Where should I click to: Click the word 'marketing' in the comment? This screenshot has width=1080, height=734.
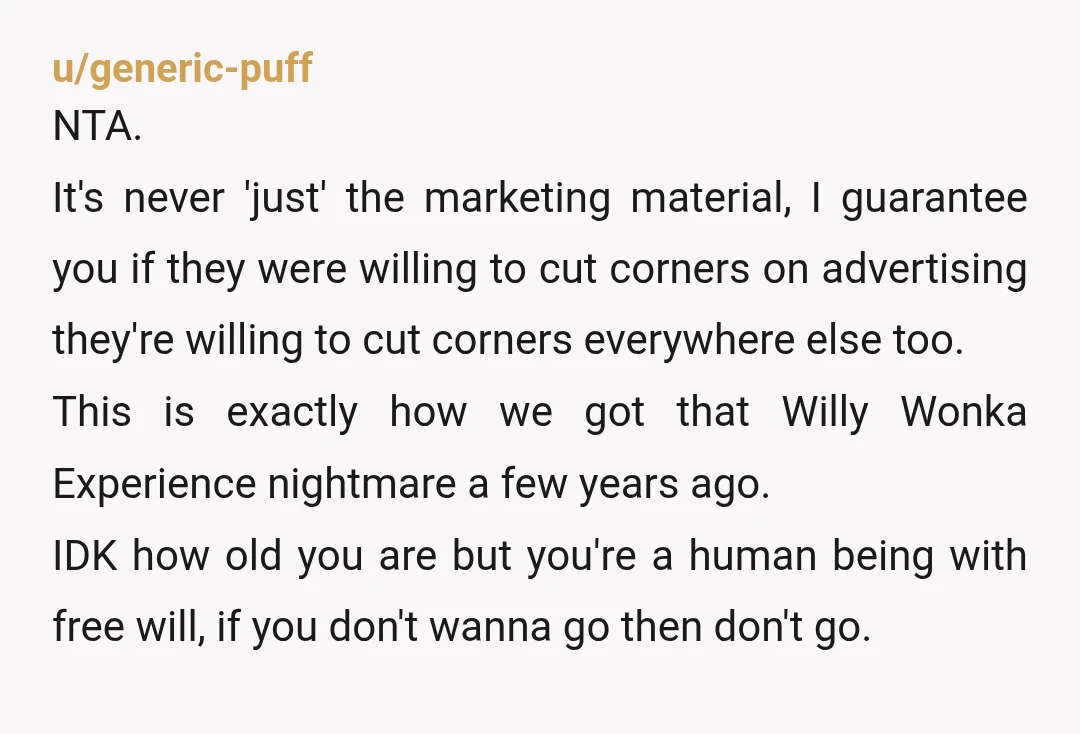tap(517, 199)
